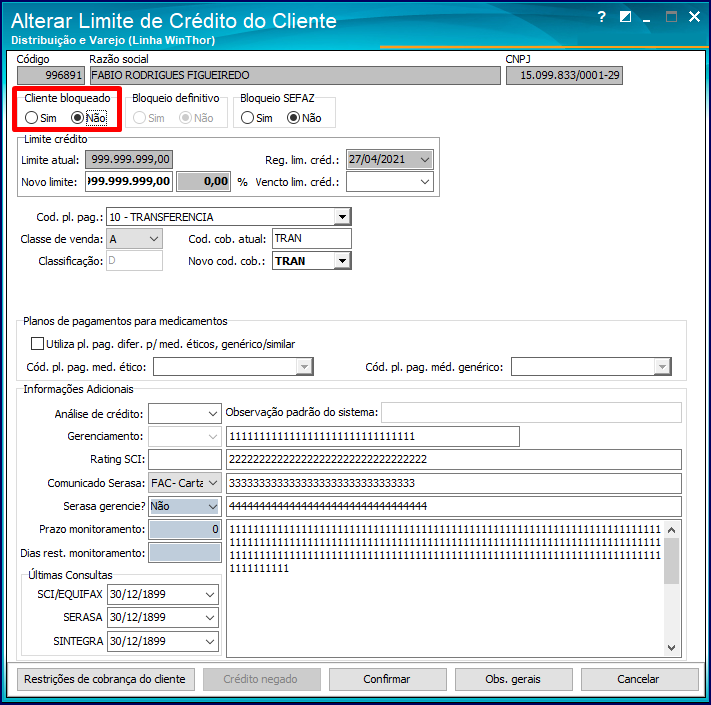Click the Confirmar button
This screenshot has width=711, height=705.
[x=387, y=679]
